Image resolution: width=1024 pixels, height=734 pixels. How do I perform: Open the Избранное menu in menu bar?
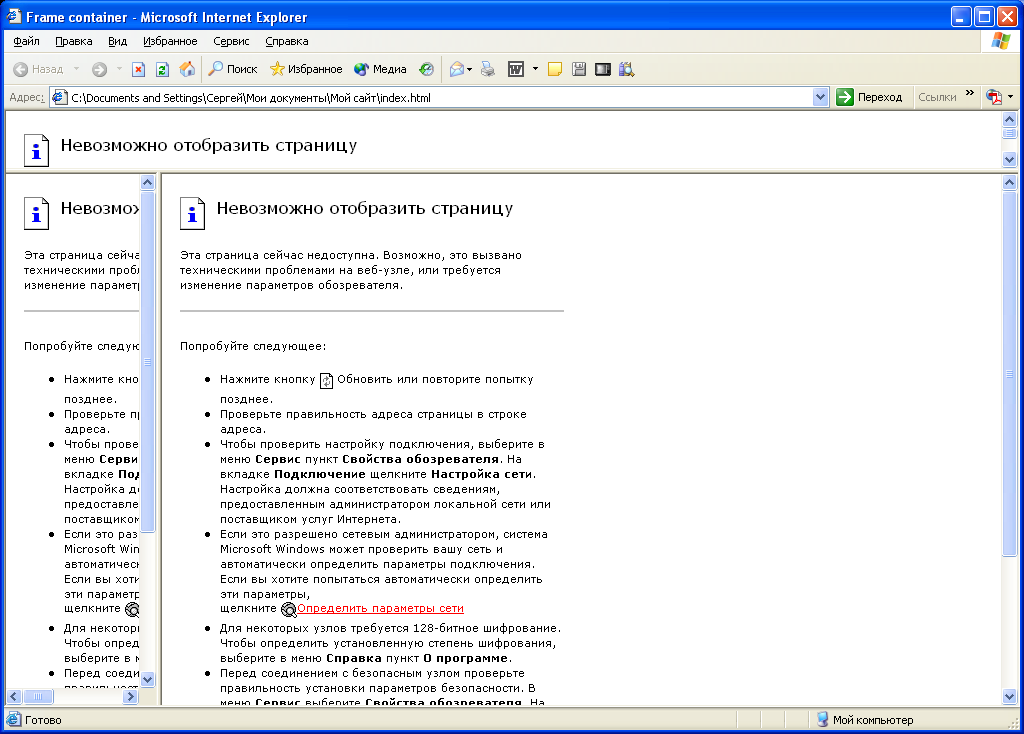[x=170, y=41]
